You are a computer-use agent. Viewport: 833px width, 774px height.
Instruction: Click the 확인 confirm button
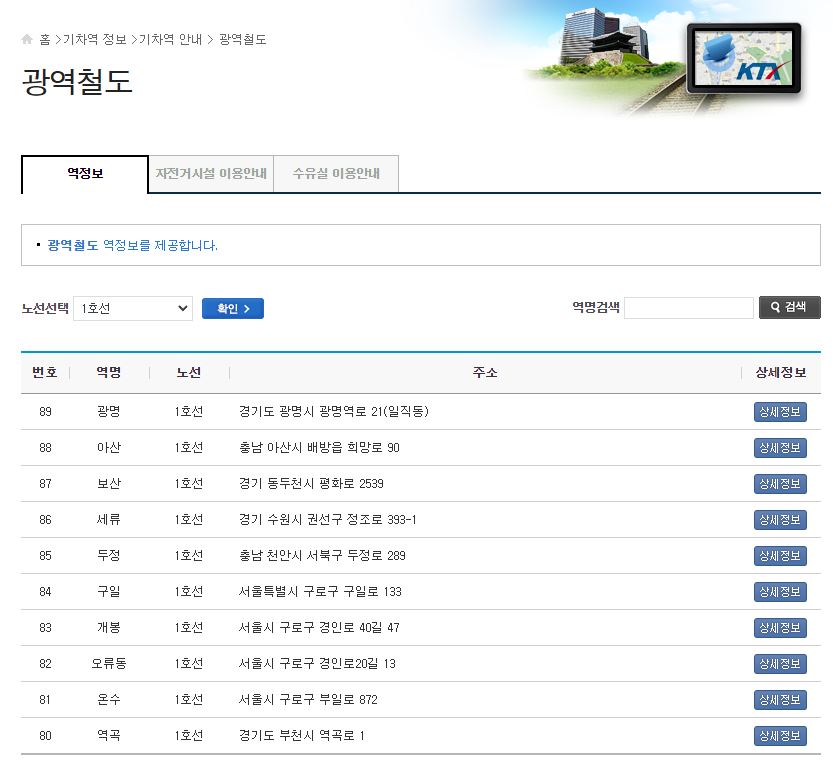[x=233, y=308]
